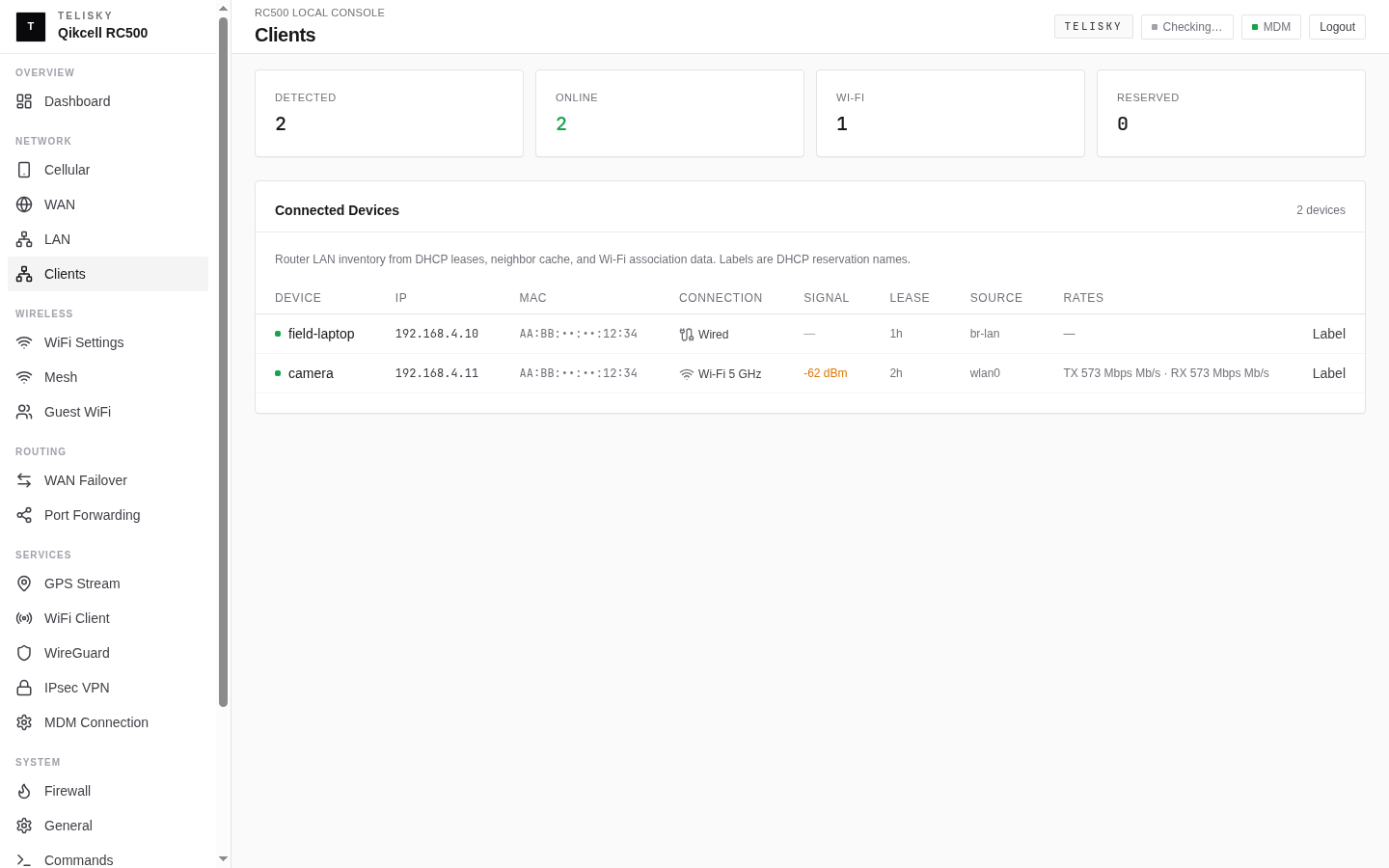Viewport: 1389px width, 868px height.
Task: Go to Cellular settings
Action: 108,170
